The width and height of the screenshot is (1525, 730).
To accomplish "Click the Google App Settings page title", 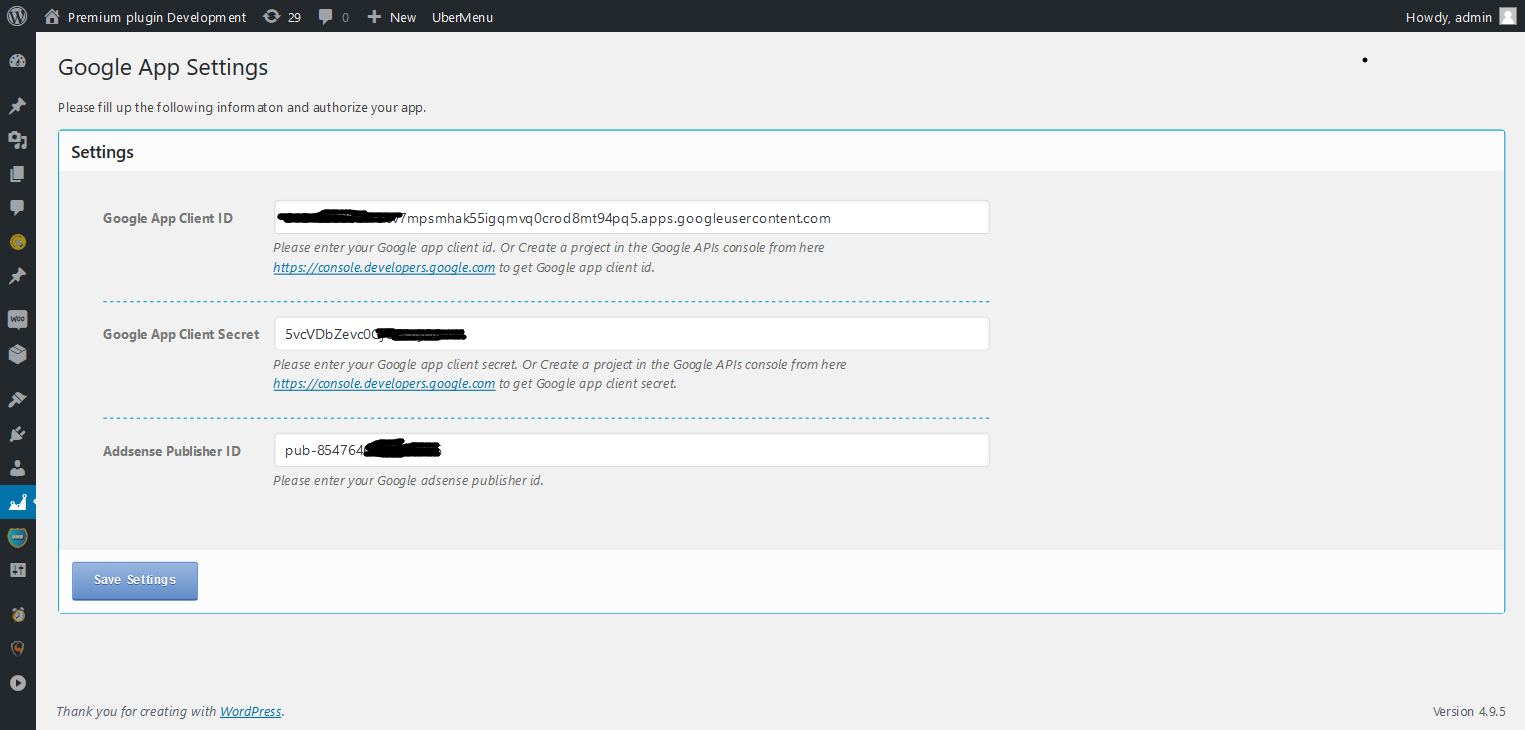I will tap(163, 67).
